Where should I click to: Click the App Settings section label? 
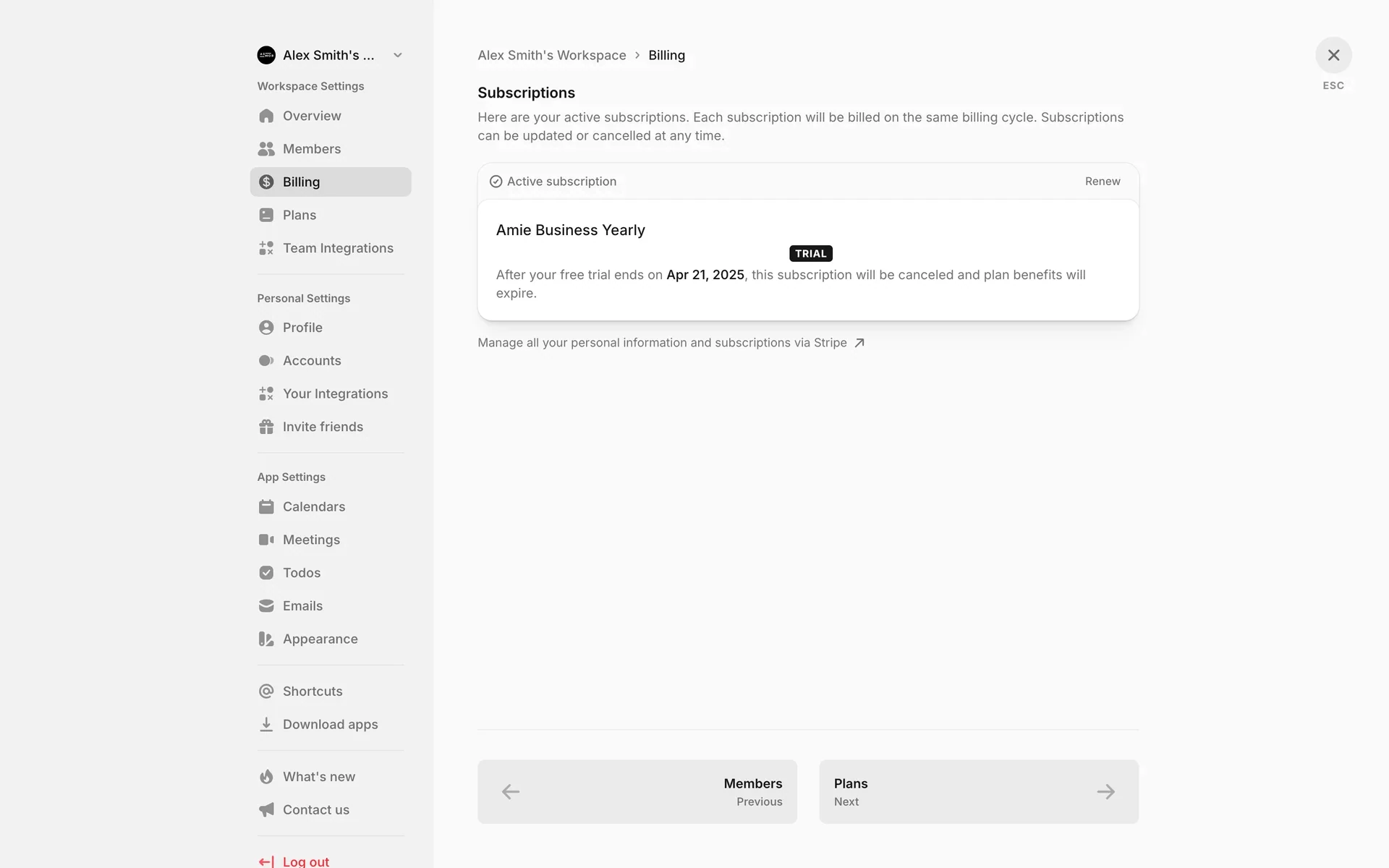[292, 477]
